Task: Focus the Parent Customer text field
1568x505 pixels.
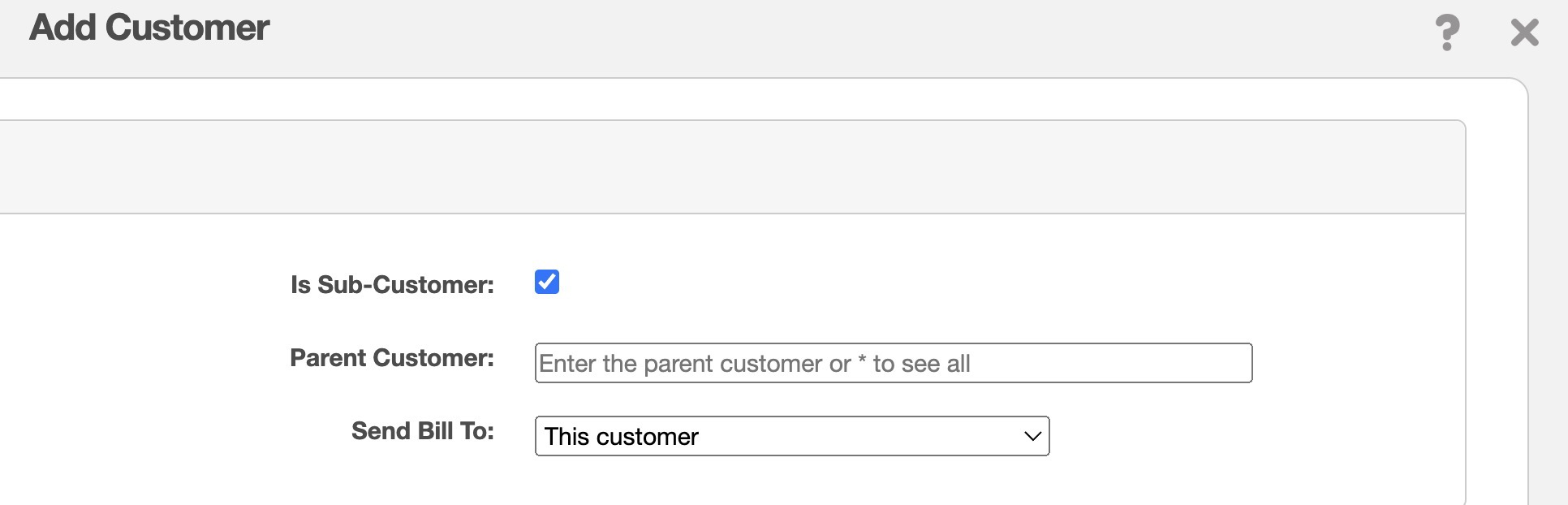Action: pos(893,363)
